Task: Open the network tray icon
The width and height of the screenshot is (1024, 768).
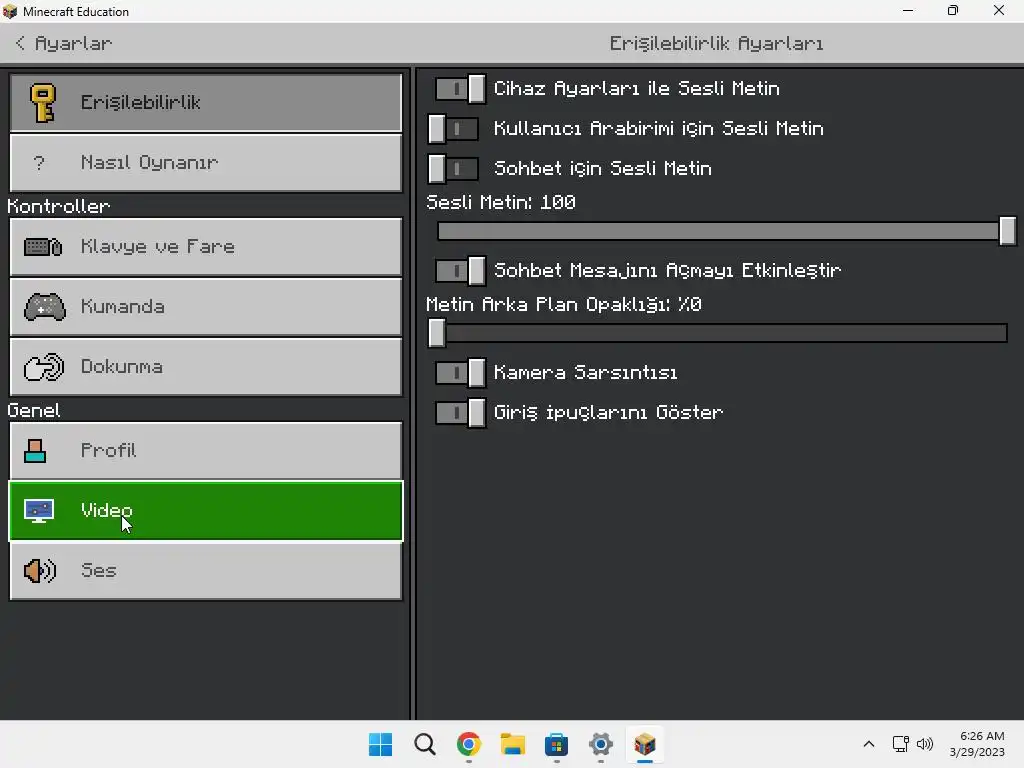Action: 901,744
